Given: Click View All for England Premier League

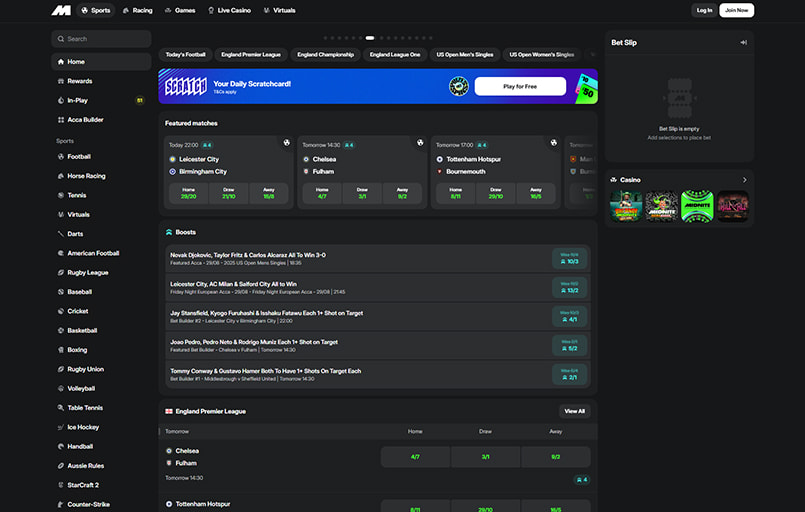Looking at the screenshot, I should point(574,411).
